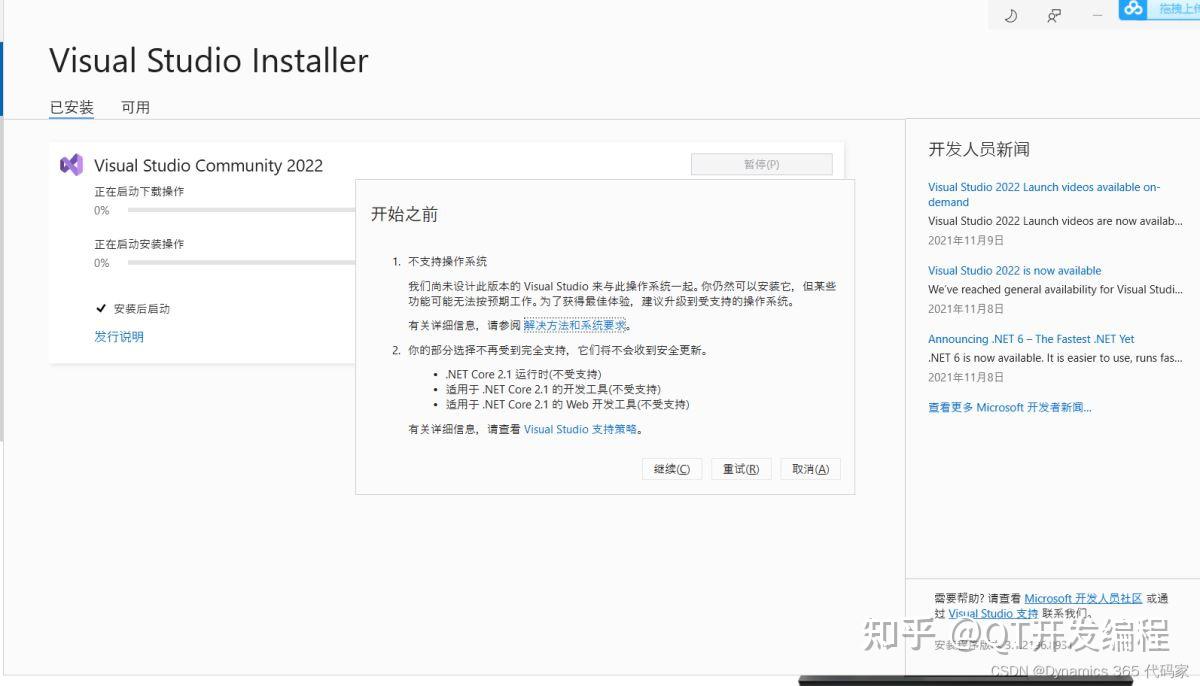Open "Visual Studio 2022 is now available" news
The image size is (1200, 686).
point(1014,270)
